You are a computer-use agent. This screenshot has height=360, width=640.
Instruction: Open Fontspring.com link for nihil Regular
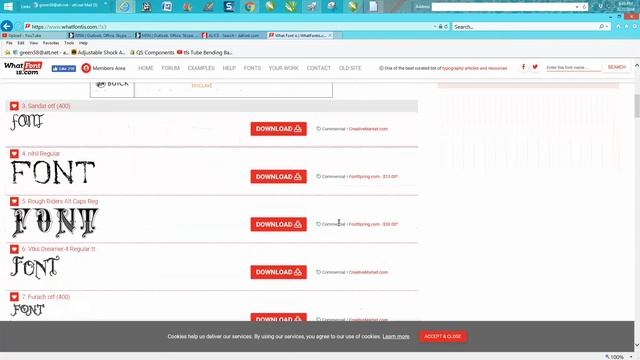[373, 177]
